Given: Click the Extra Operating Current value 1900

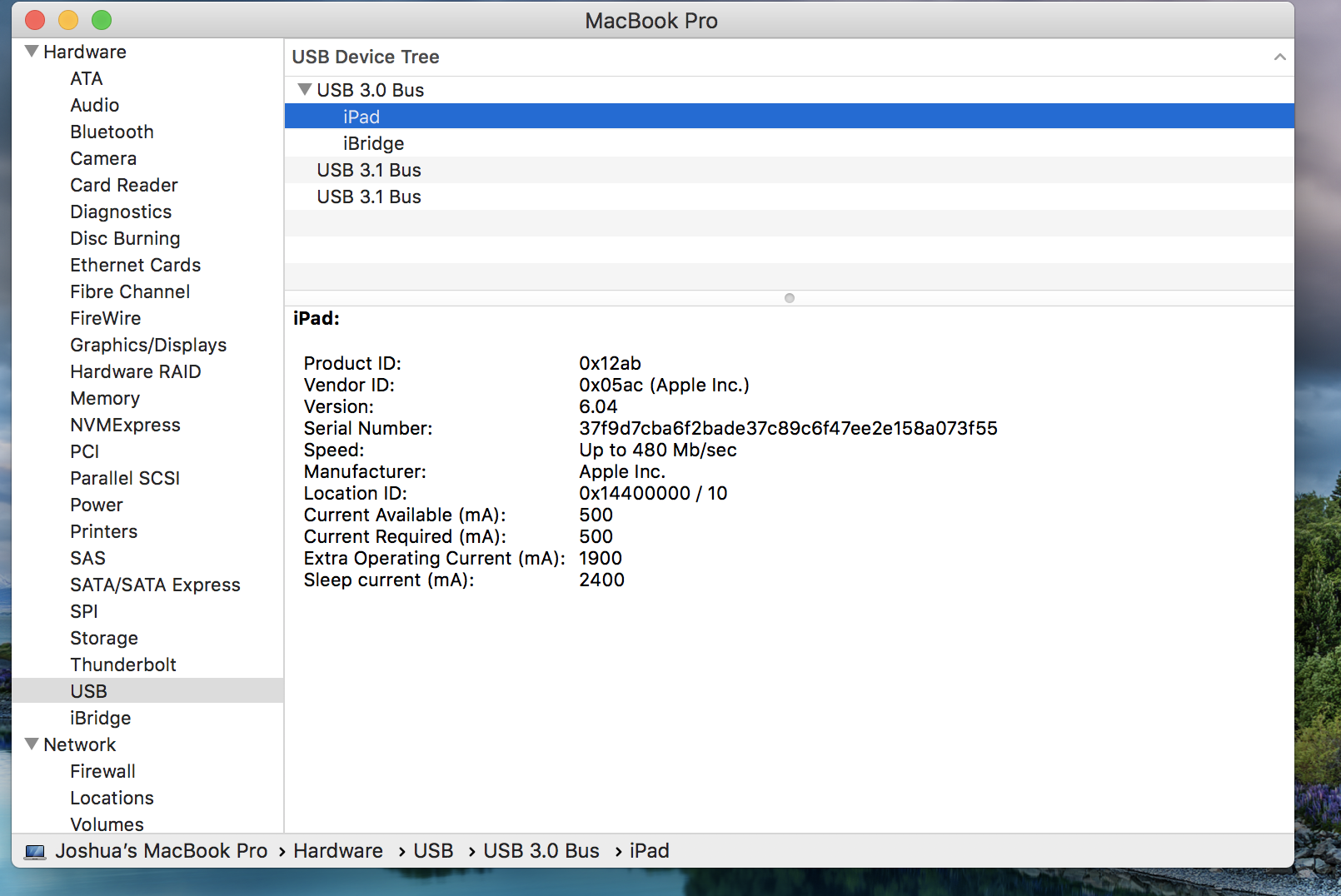Looking at the screenshot, I should (601, 558).
